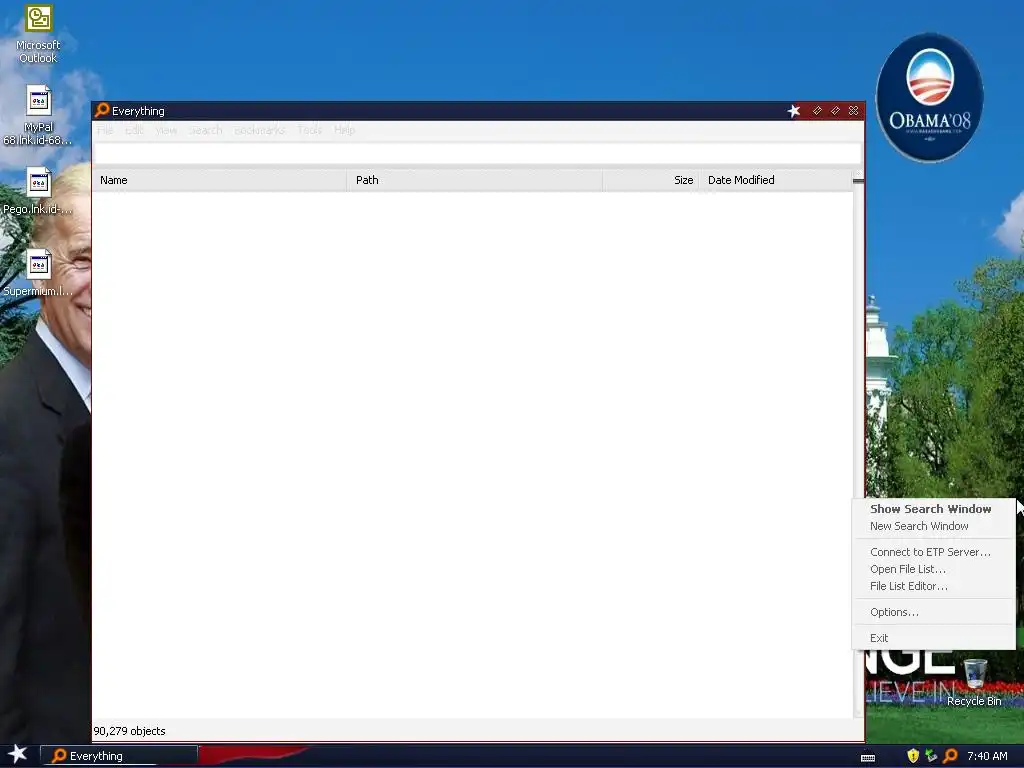Select the Supermium shortcut desktop icon
Screen dimensions: 1024x768
38,274
